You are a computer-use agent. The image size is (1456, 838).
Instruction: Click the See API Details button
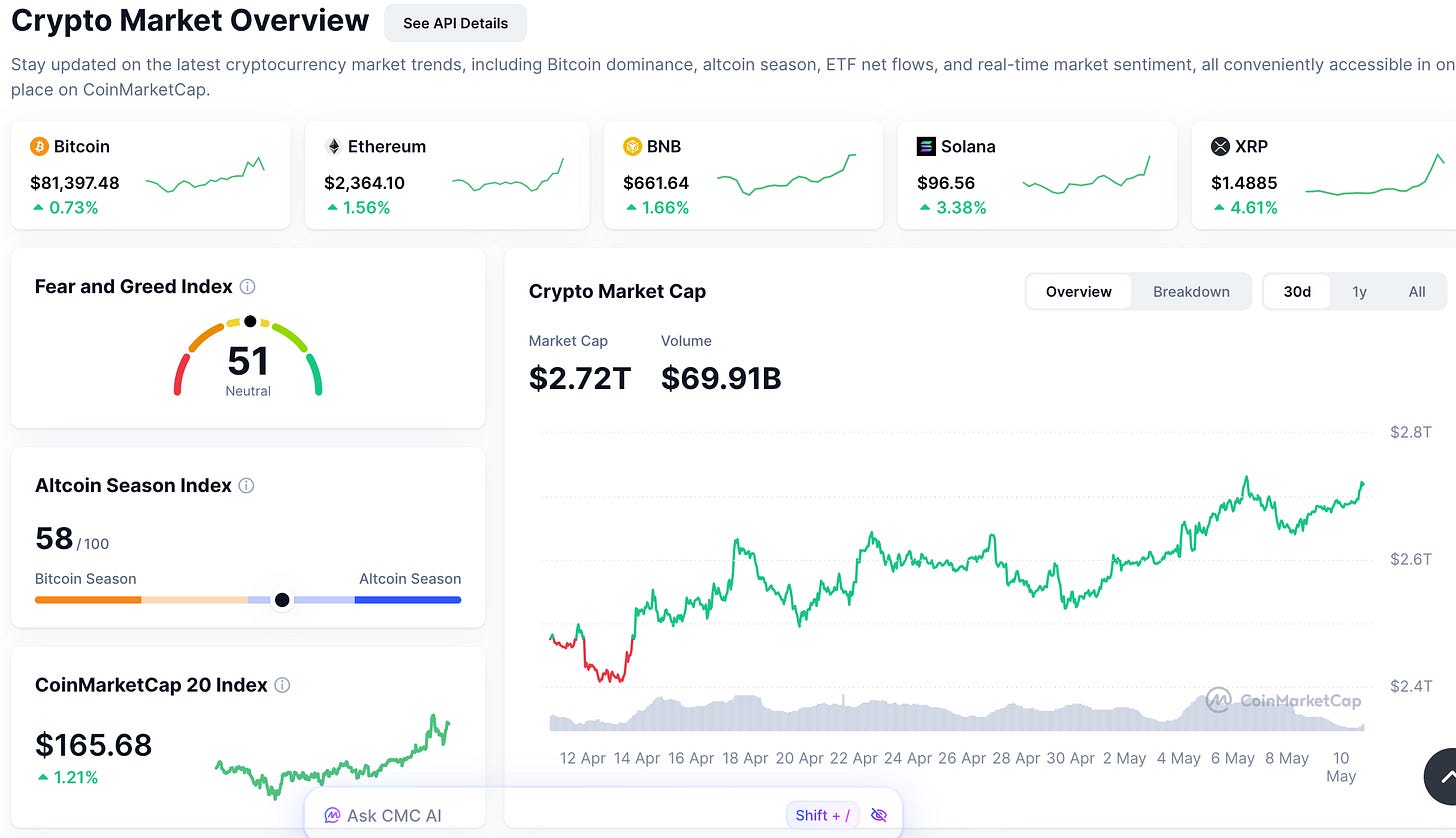click(455, 23)
